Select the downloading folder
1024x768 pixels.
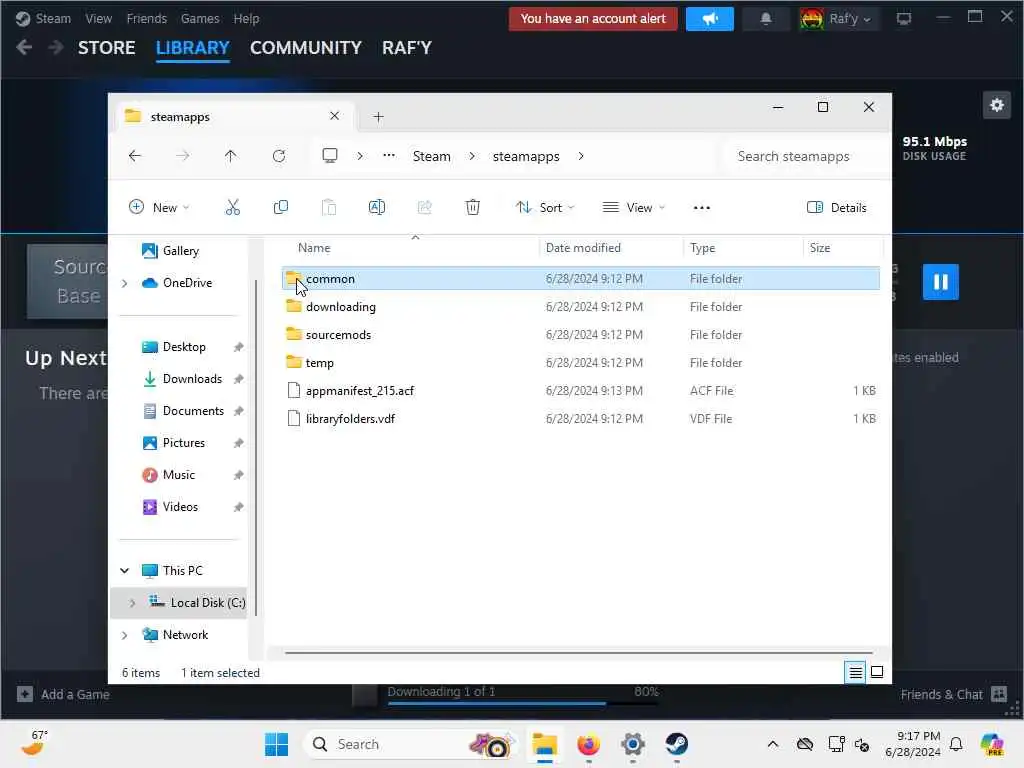(x=581, y=307)
